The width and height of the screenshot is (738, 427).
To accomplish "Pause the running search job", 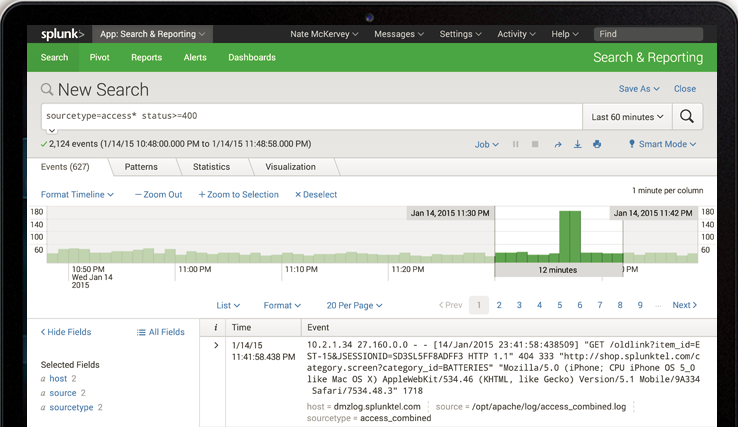I will point(516,144).
